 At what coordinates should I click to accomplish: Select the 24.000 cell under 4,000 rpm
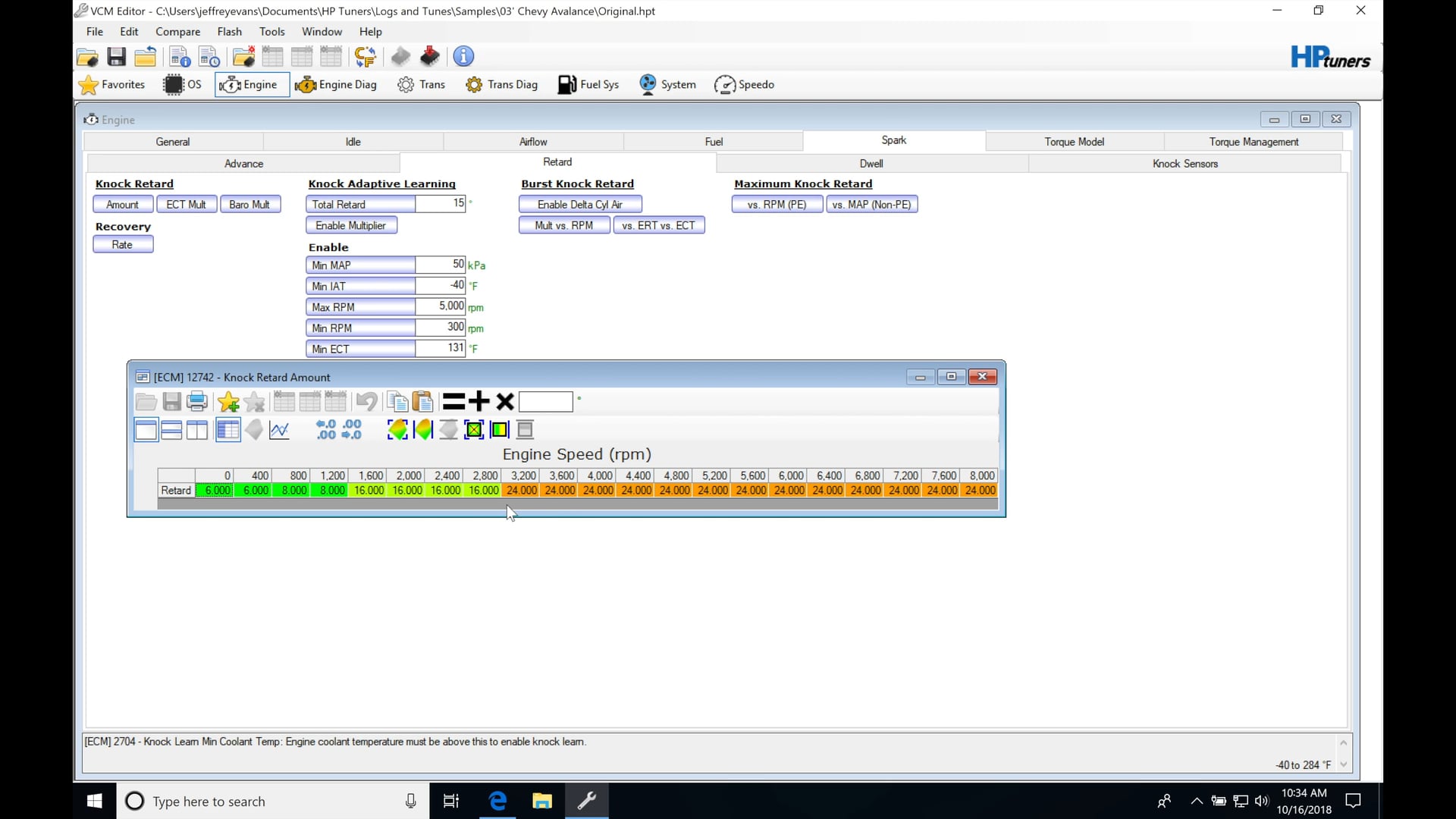point(598,491)
